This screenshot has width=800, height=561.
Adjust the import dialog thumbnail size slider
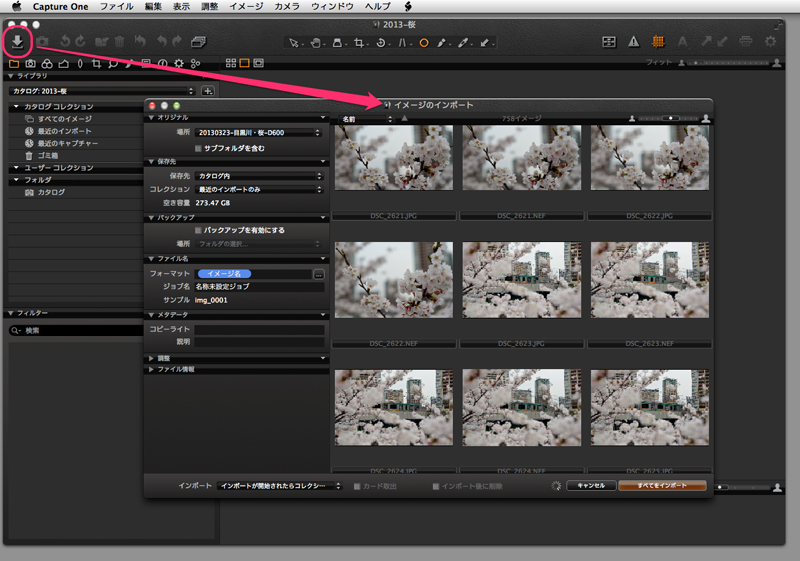pyautogui.click(x=670, y=118)
